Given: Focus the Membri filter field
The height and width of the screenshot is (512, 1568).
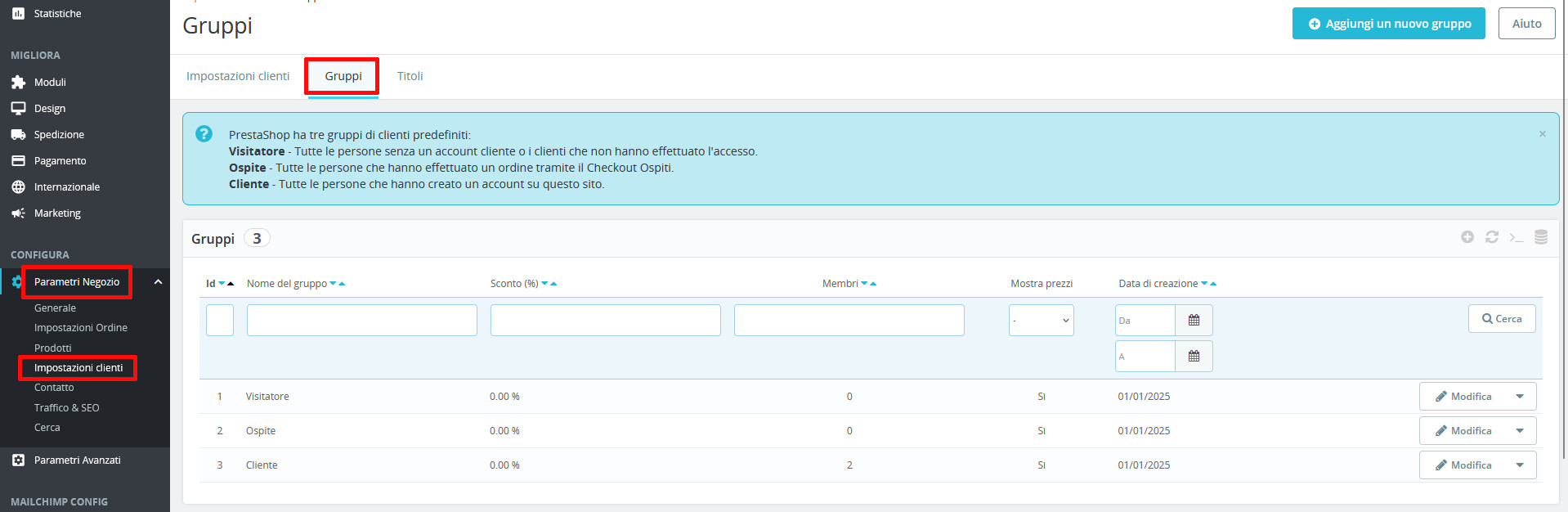Looking at the screenshot, I should click(849, 321).
